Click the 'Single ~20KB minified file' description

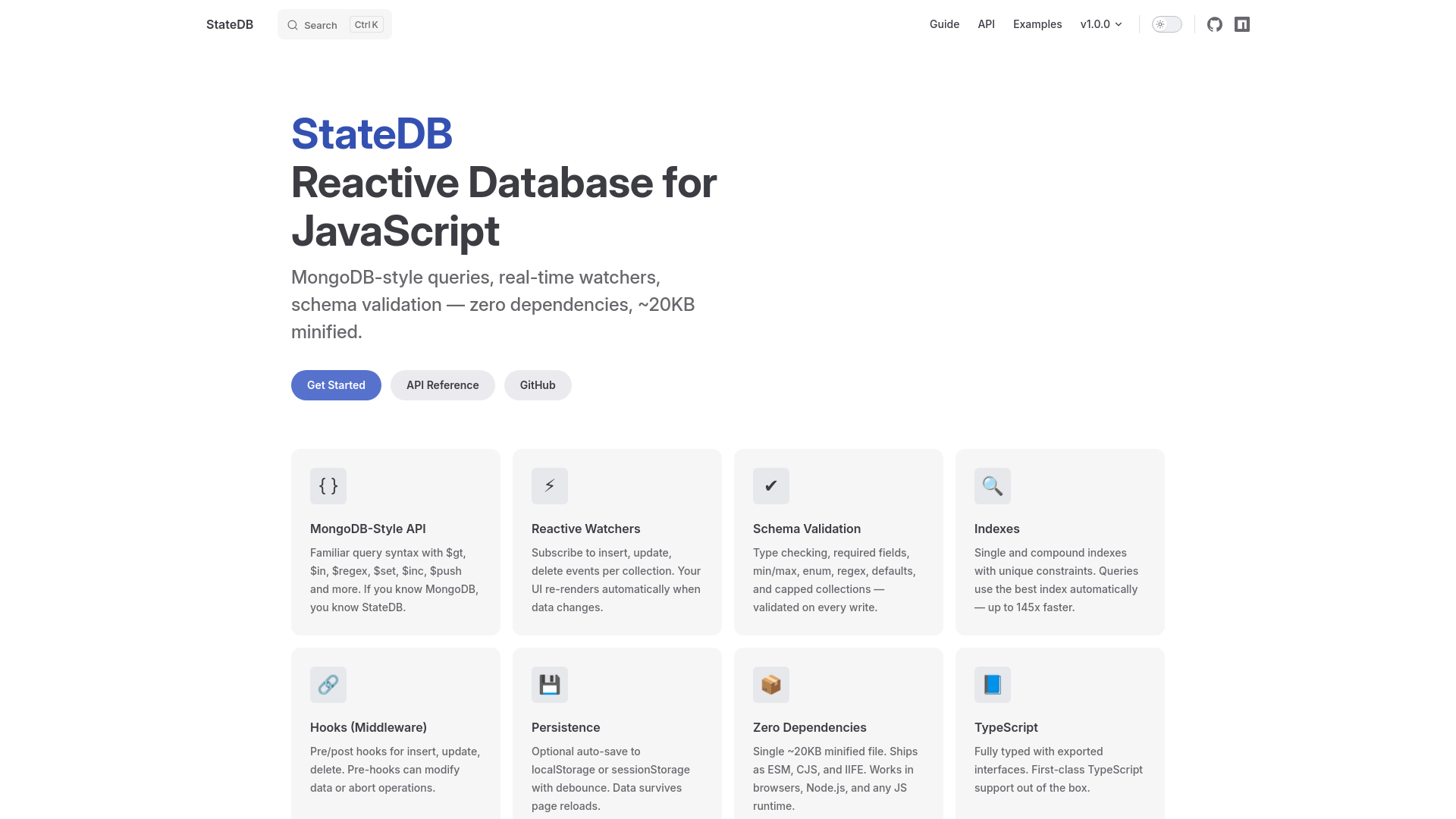(x=836, y=779)
